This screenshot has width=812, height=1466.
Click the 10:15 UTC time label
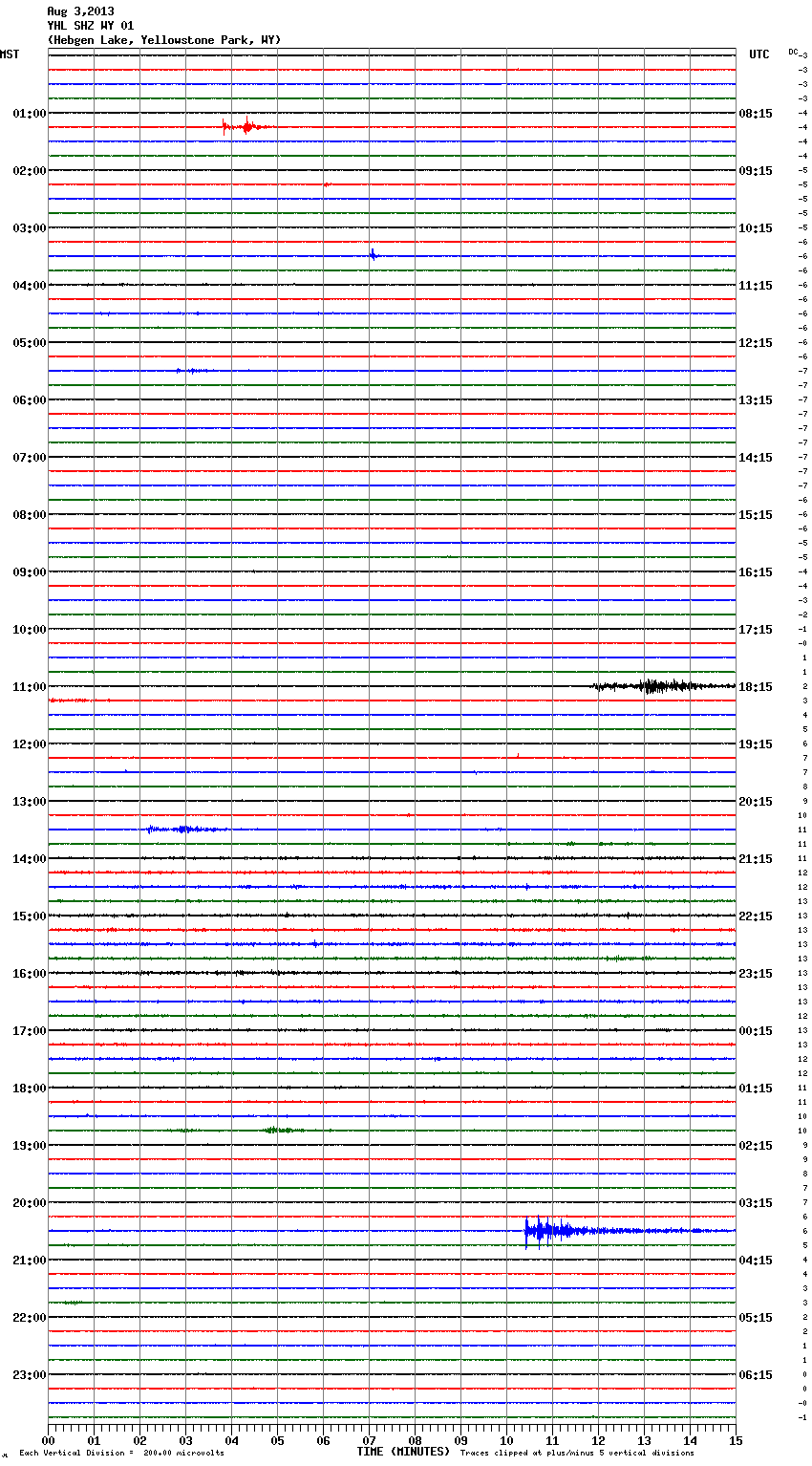click(x=756, y=228)
